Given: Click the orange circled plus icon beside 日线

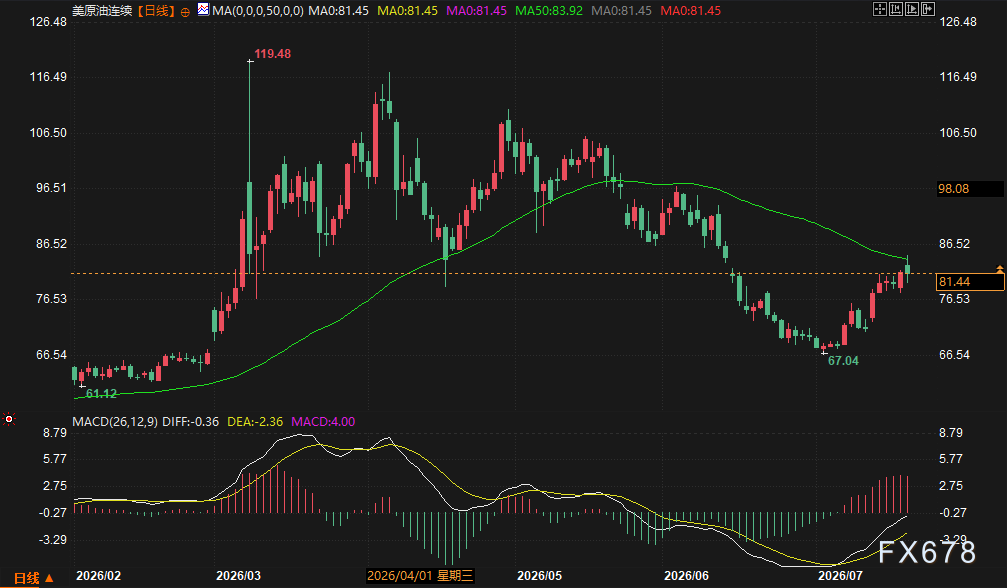Looking at the screenshot, I should point(186,12).
